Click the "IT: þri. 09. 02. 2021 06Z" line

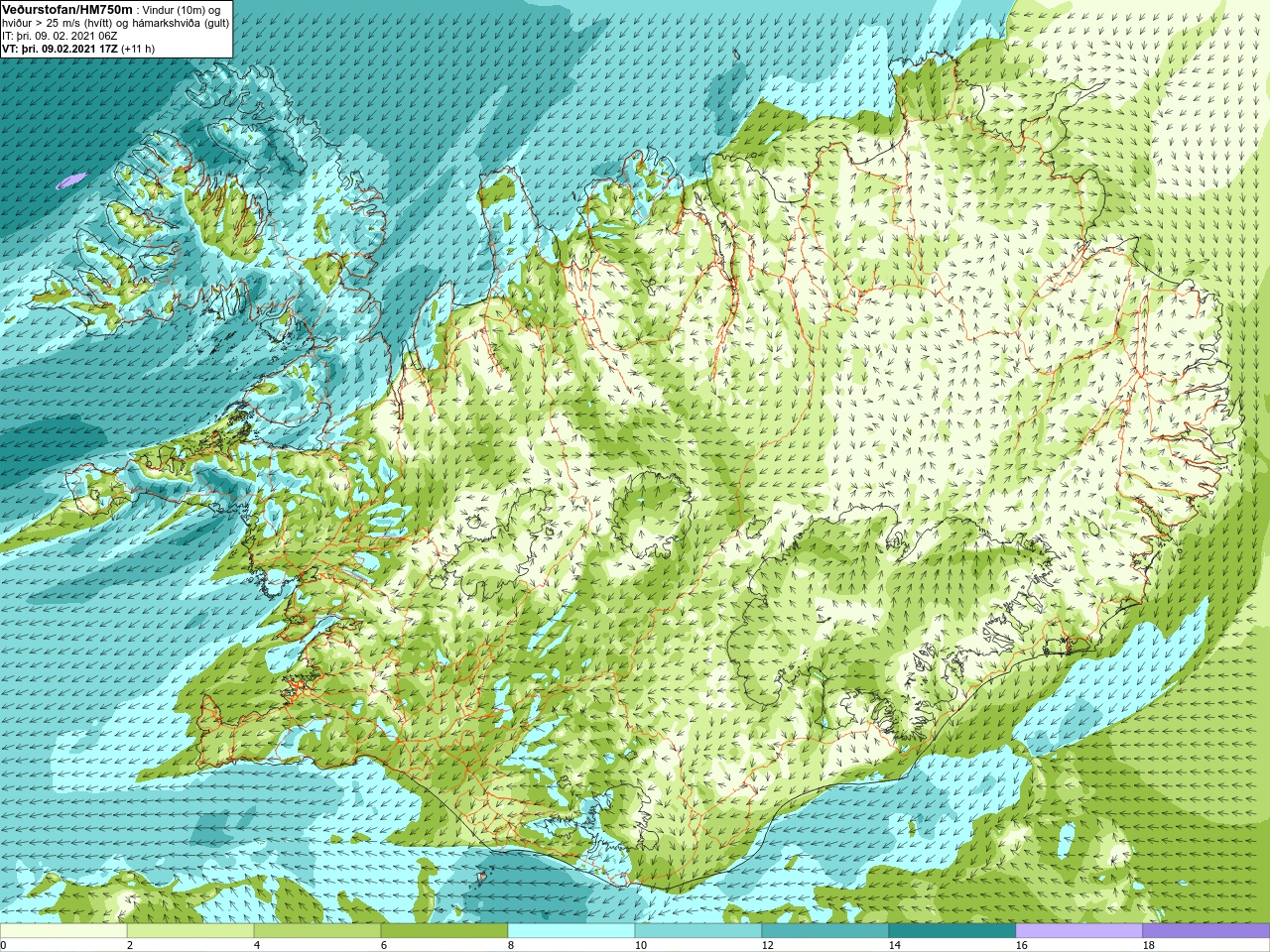coord(60,36)
